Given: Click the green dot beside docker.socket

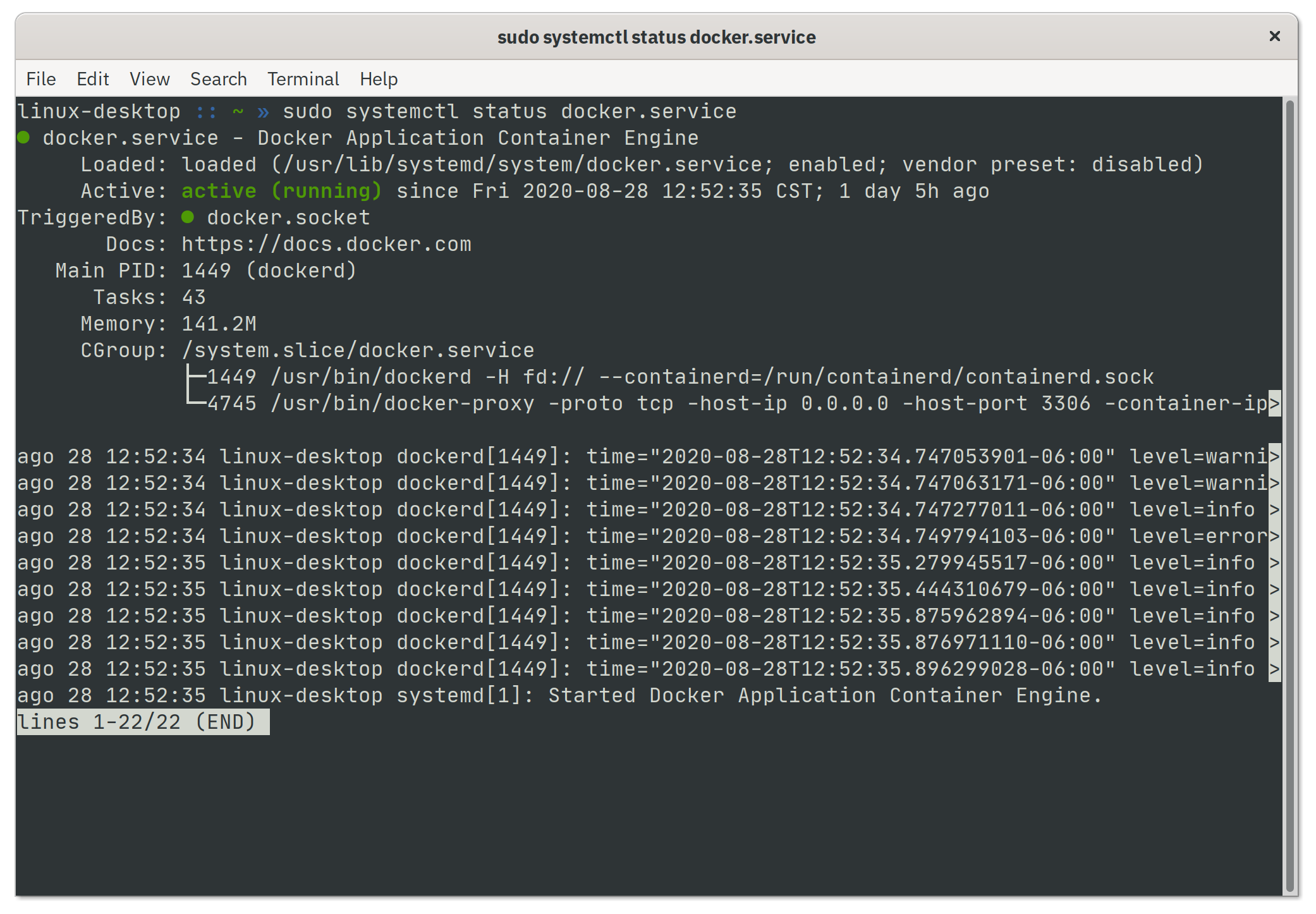Looking at the screenshot, I should coord(188,217).
